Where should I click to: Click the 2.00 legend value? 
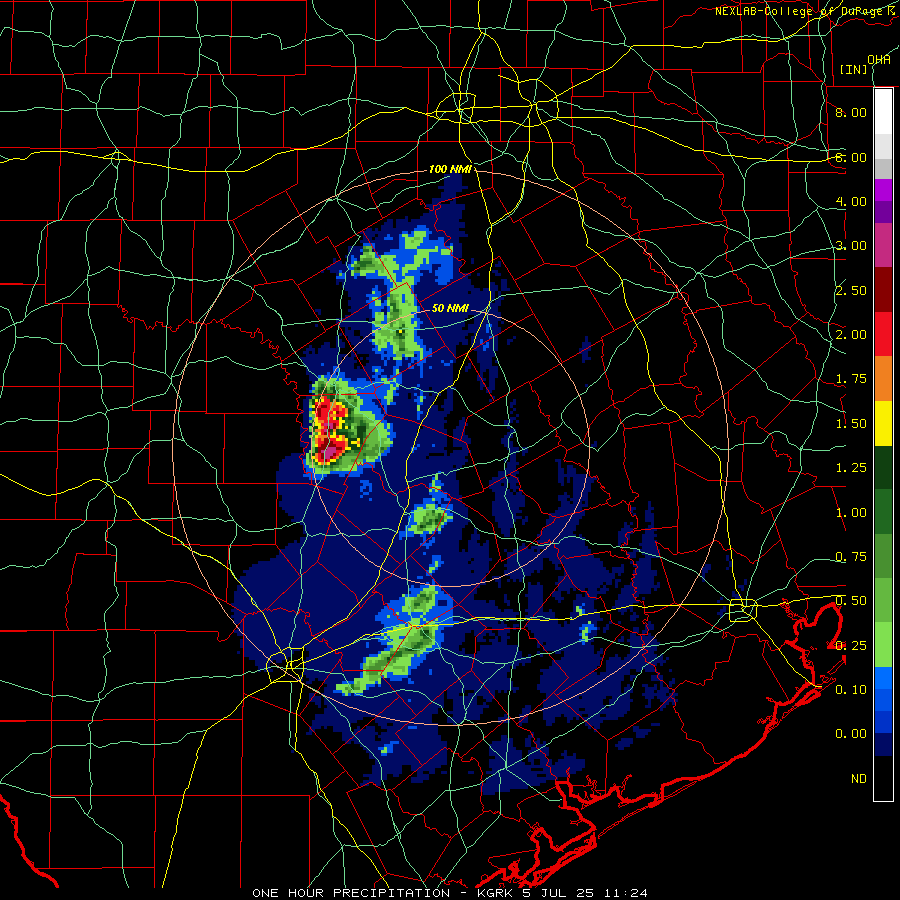[x=851, y=335]
